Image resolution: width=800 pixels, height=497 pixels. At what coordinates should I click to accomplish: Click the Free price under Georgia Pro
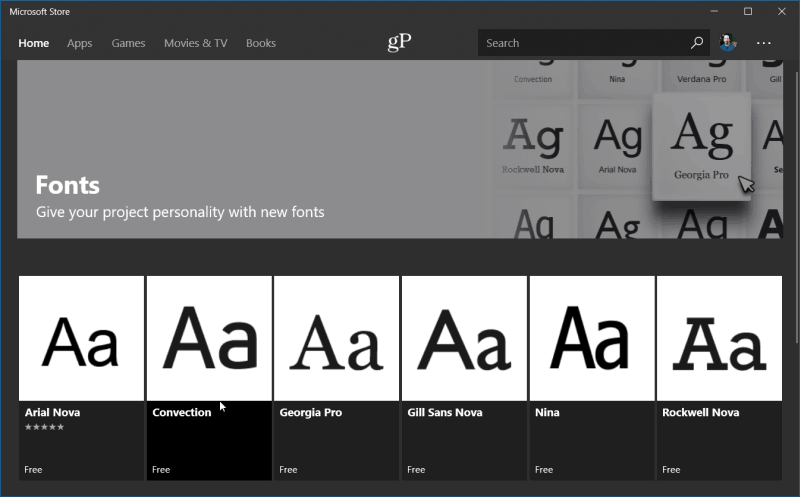click(x=288, y=469)
